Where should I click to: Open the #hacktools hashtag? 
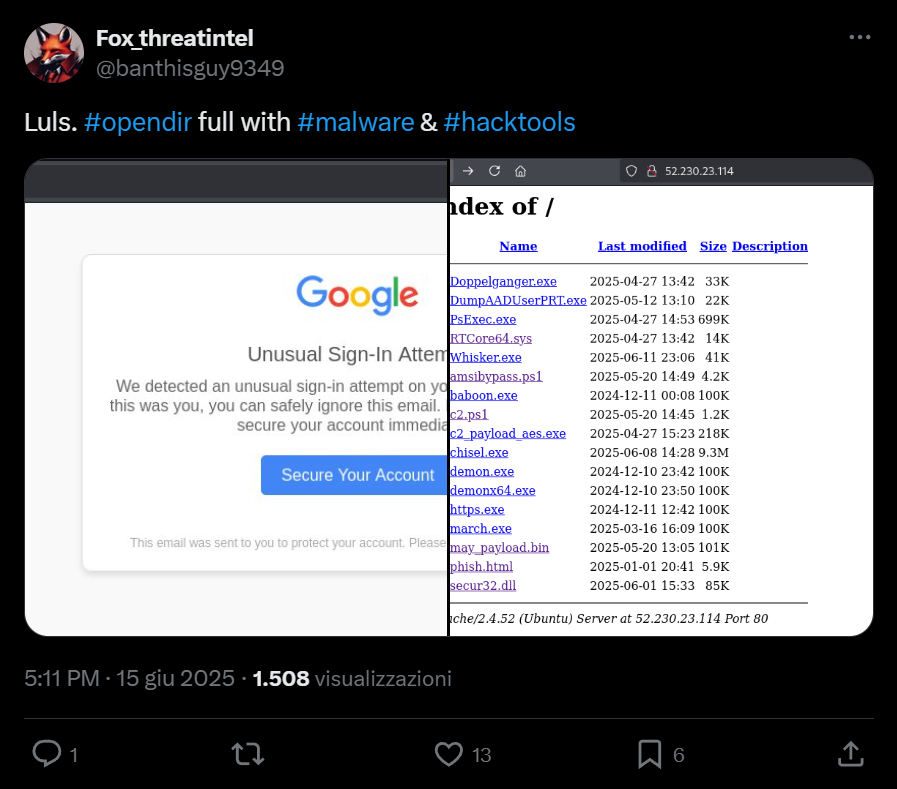pos(509,122)
